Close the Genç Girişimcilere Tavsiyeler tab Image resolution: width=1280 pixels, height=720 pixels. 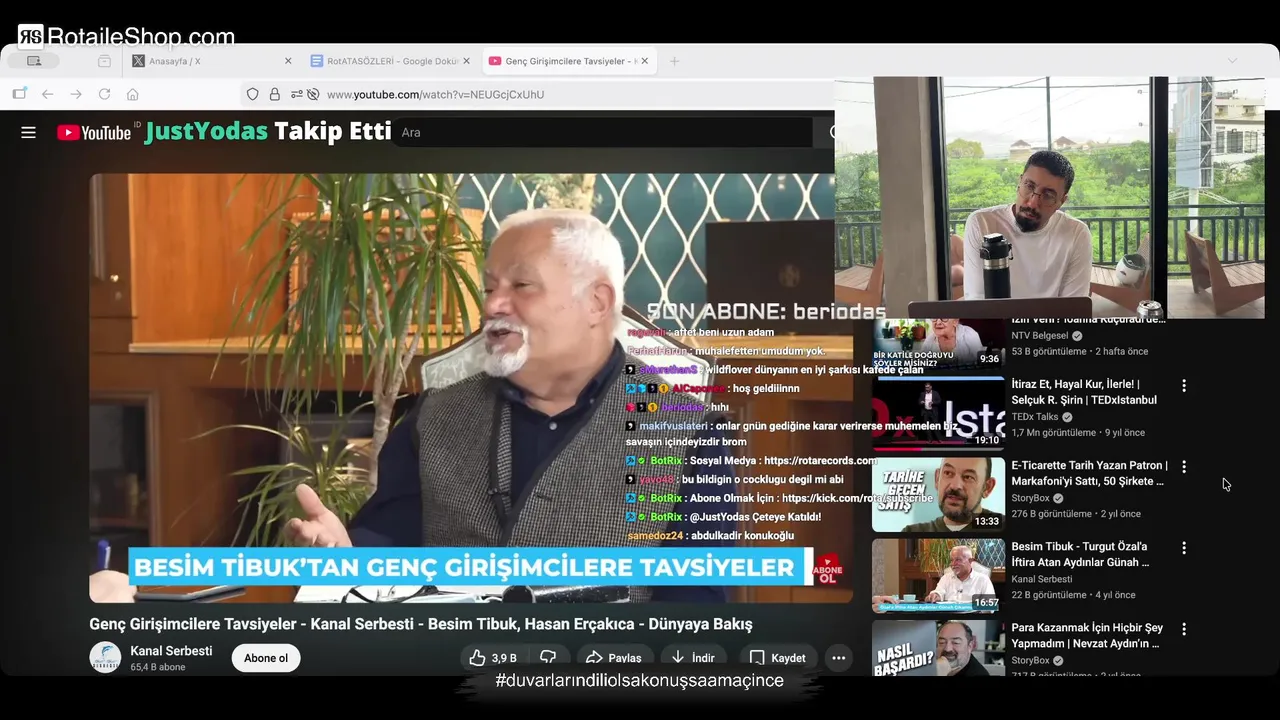(x=644, y=61)
